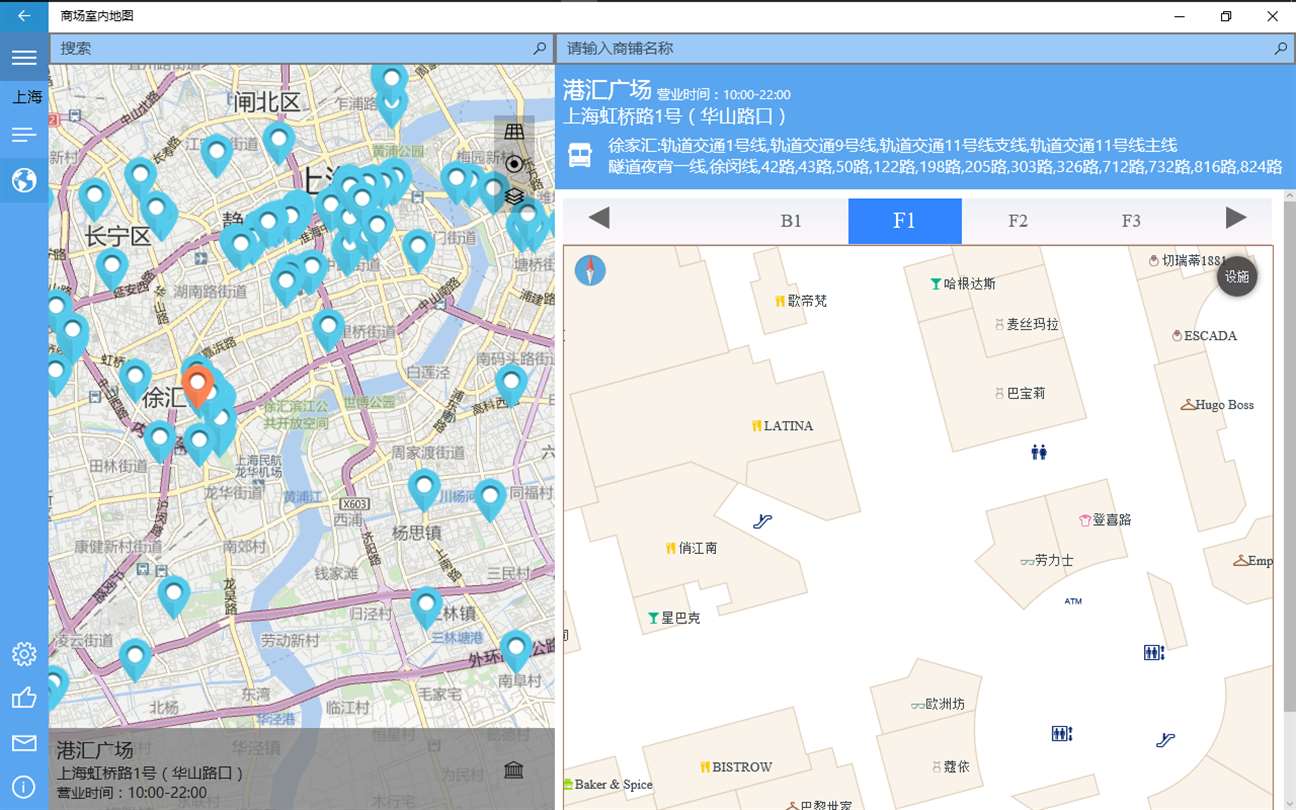Click the 港汇广场 title in the header
The image size is (1296, 810).
coord(607,89)
